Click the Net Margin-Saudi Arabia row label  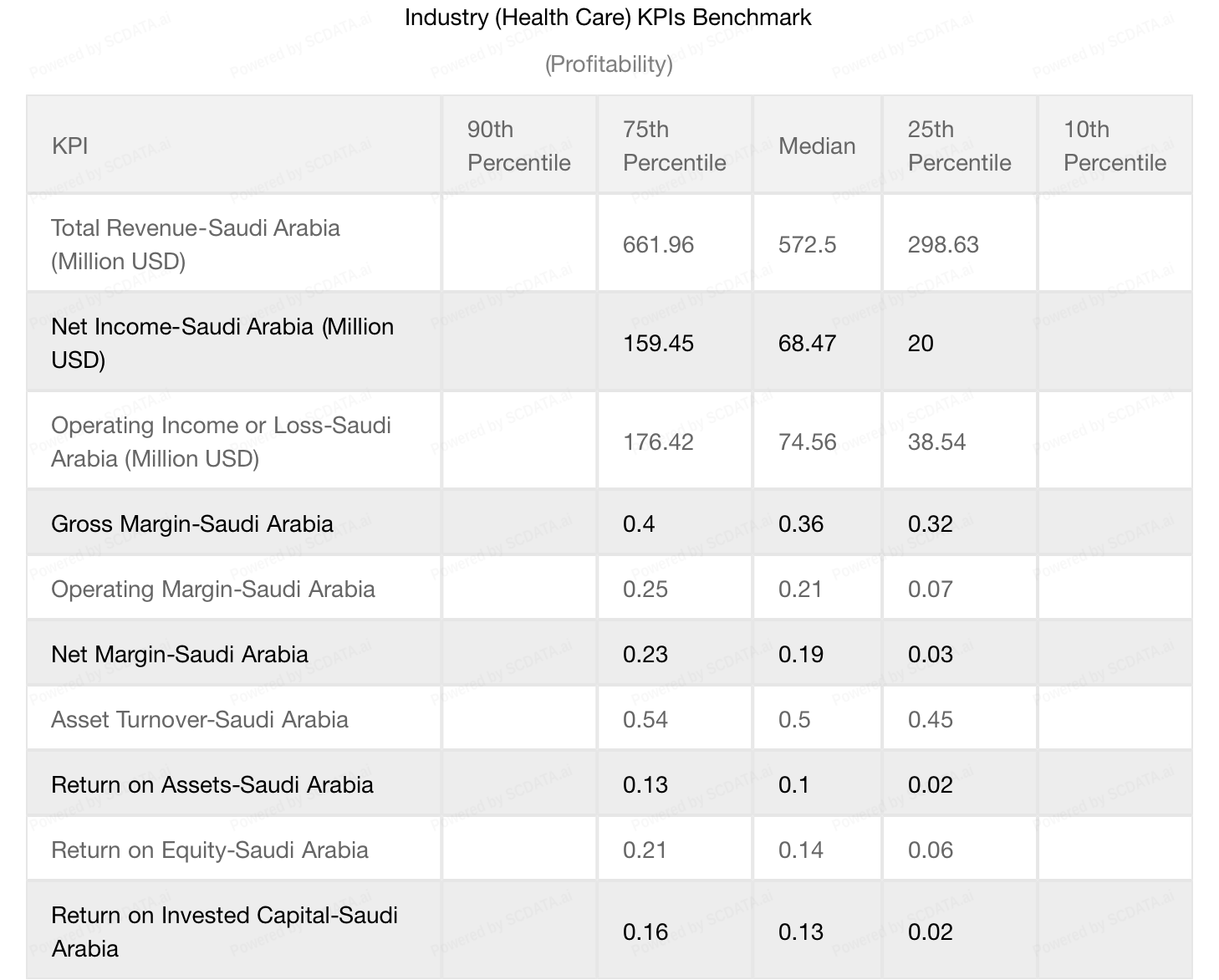tap(180, 654)
